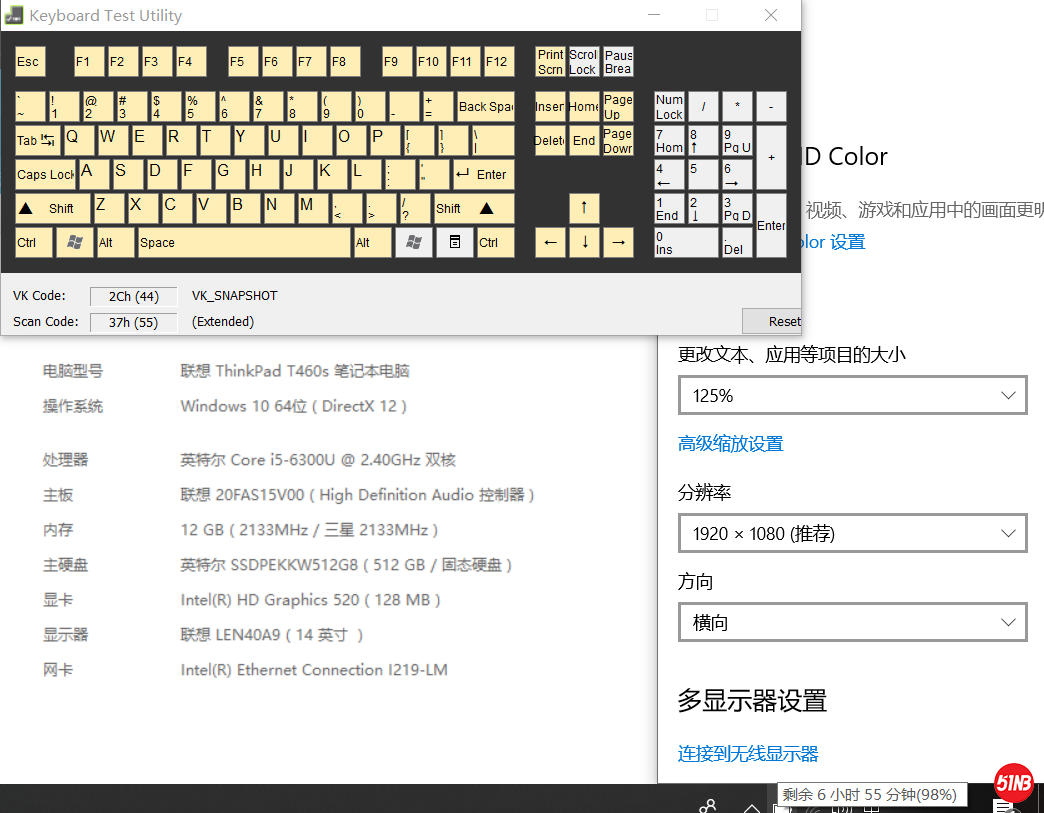Click the Page Down key
The image size is (1044, 813).
click(x=618, y=140)
